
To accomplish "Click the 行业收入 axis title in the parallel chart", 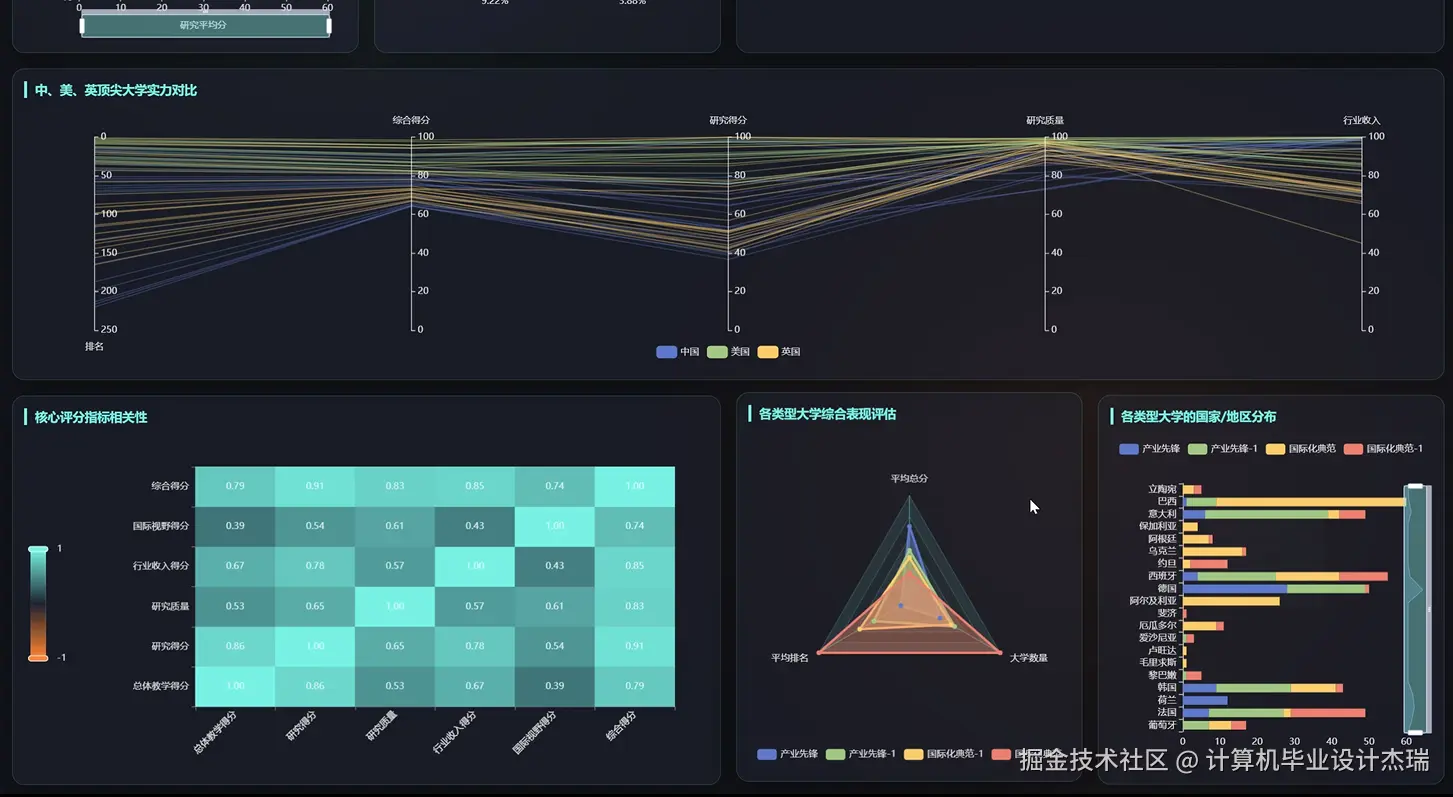I will [x=1361, y=120].
